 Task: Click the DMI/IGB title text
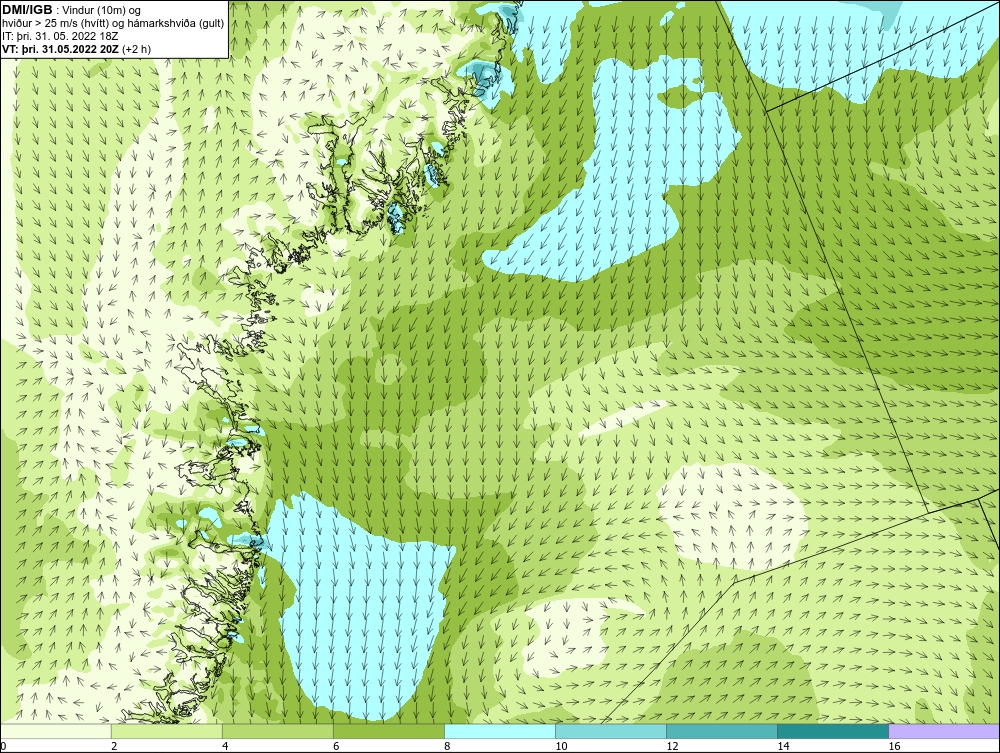(x=27, y=10)
